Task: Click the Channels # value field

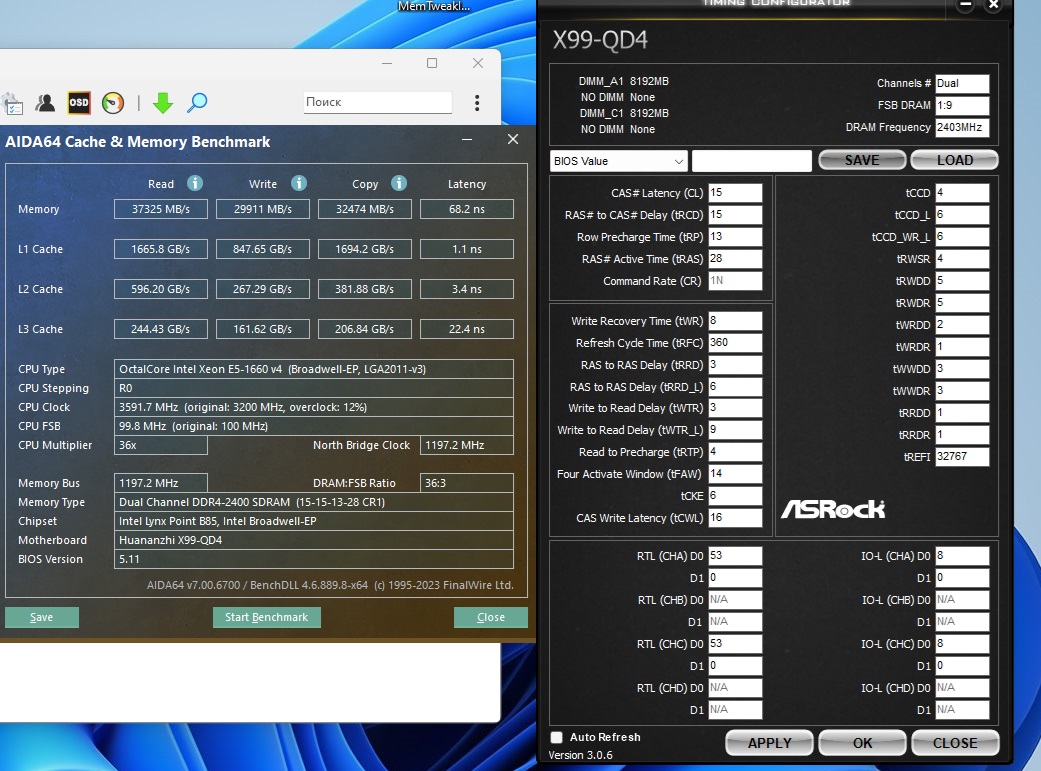Action: (962, 83)
